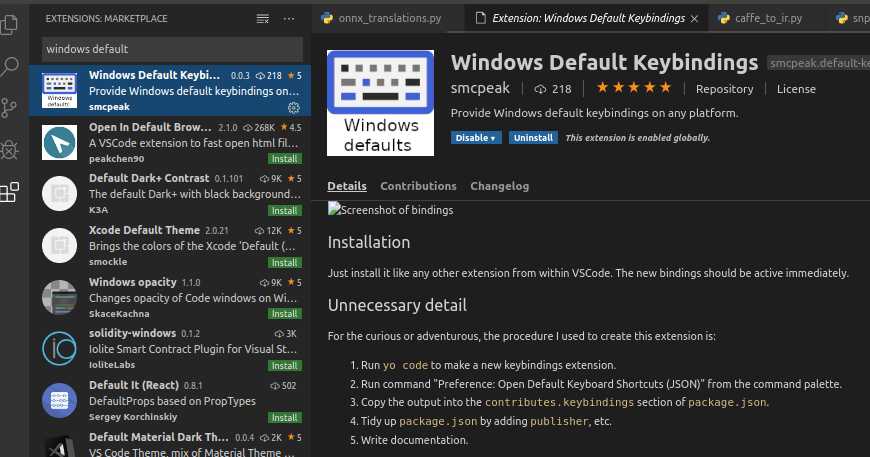Switch to caffe_to_ir.py editor tab
Image resolution: width=870 pixels, height=457 pixels.
[767, 18]
